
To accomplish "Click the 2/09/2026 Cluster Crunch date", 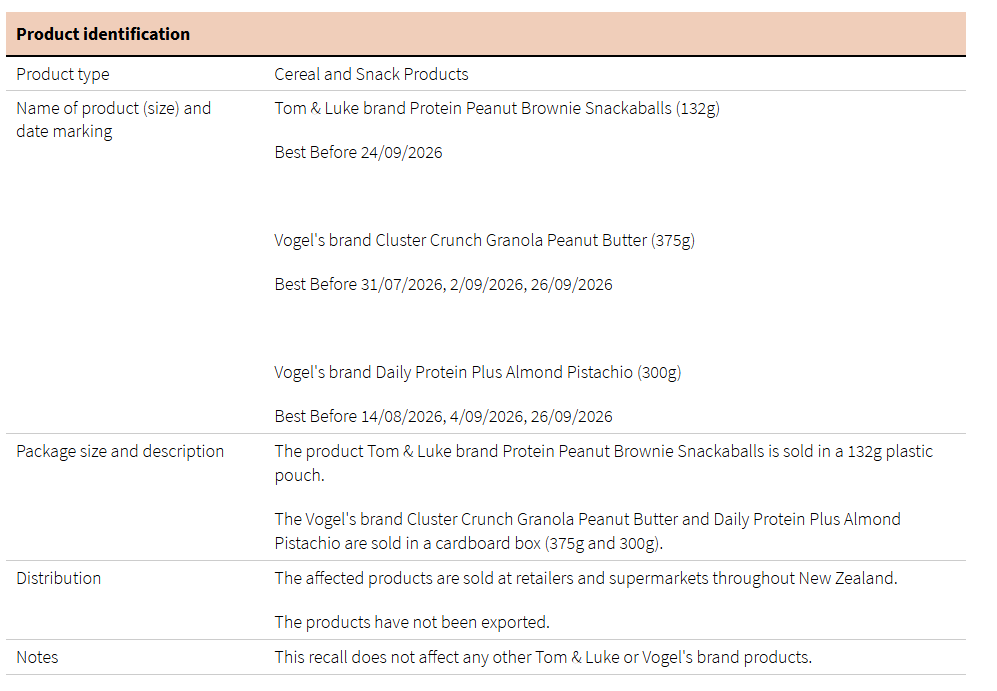I will click(x=487, y=284).
